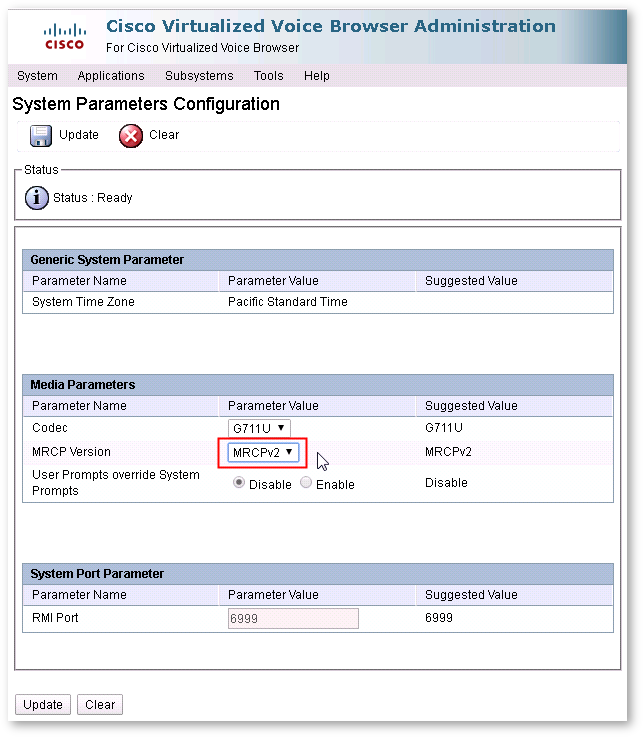Click the 'System Port Parameter' header

(x=97, y=573)
